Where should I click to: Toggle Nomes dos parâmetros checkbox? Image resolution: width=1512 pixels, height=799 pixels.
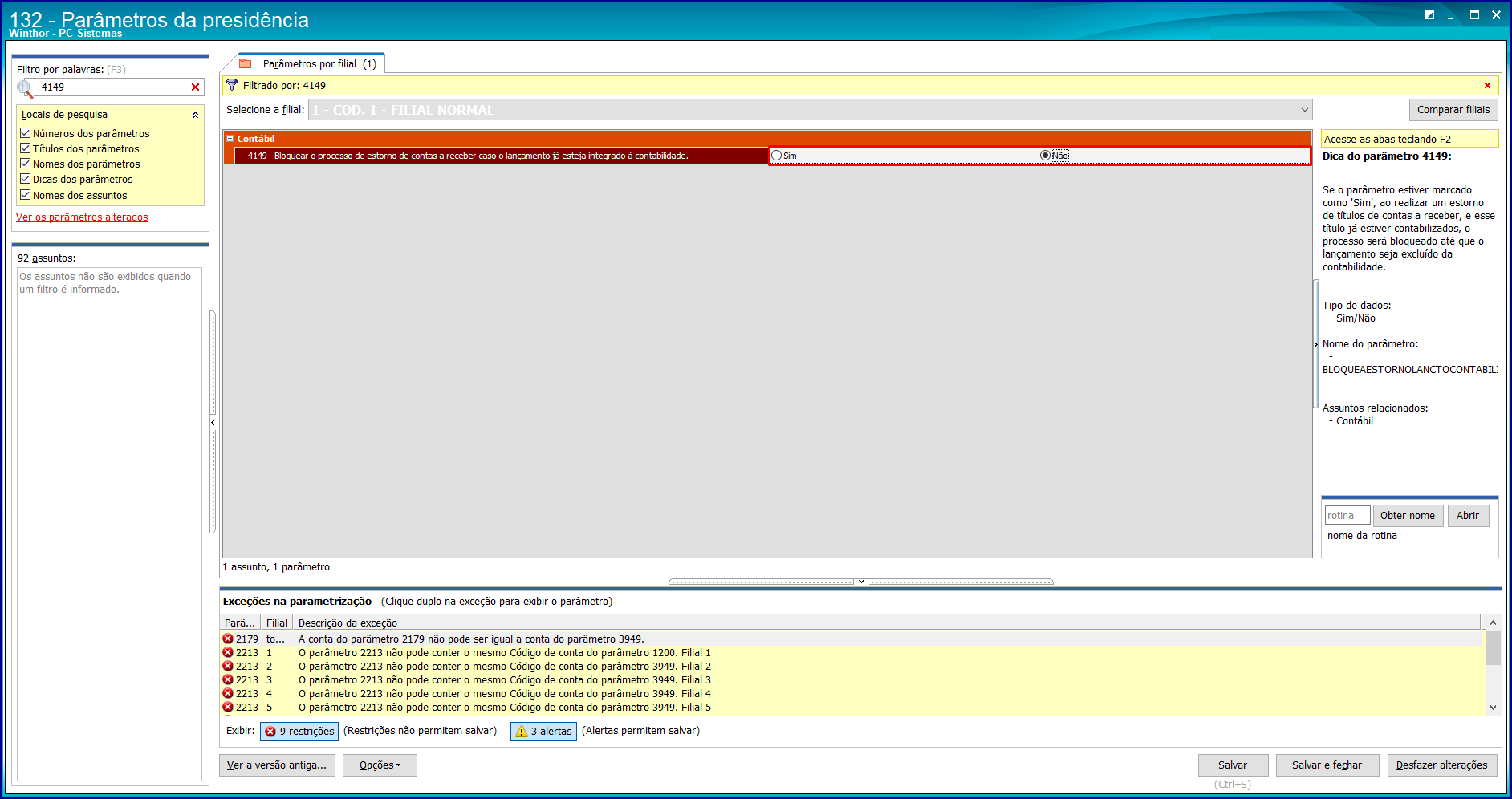click(x=26, y=164)
